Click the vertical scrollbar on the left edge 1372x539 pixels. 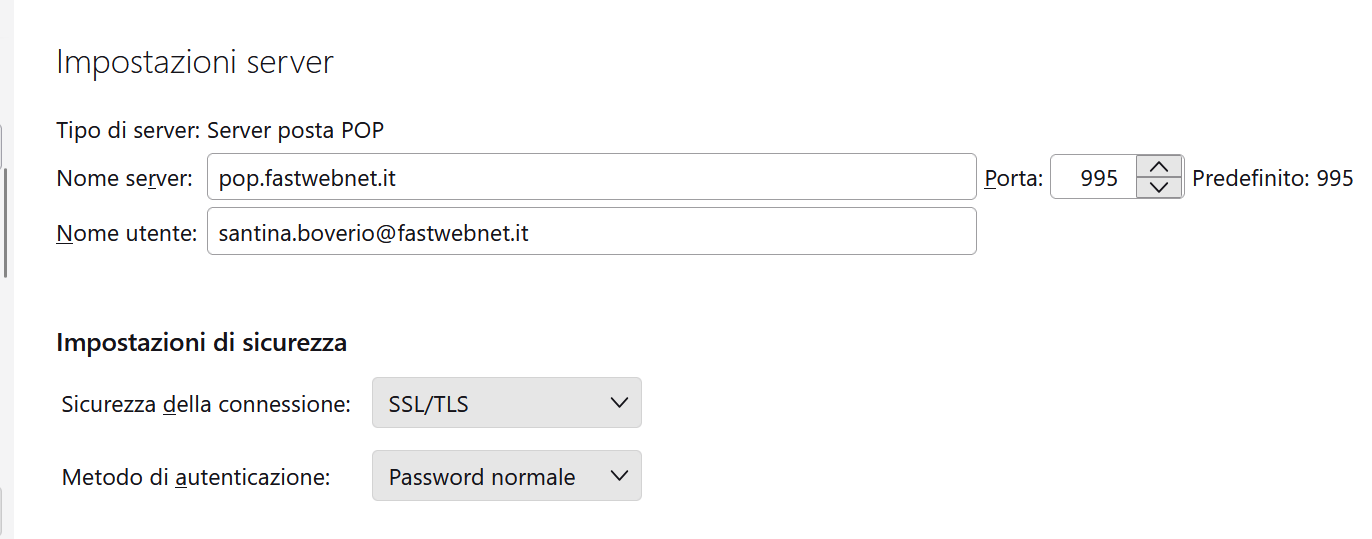click(6, 222)
